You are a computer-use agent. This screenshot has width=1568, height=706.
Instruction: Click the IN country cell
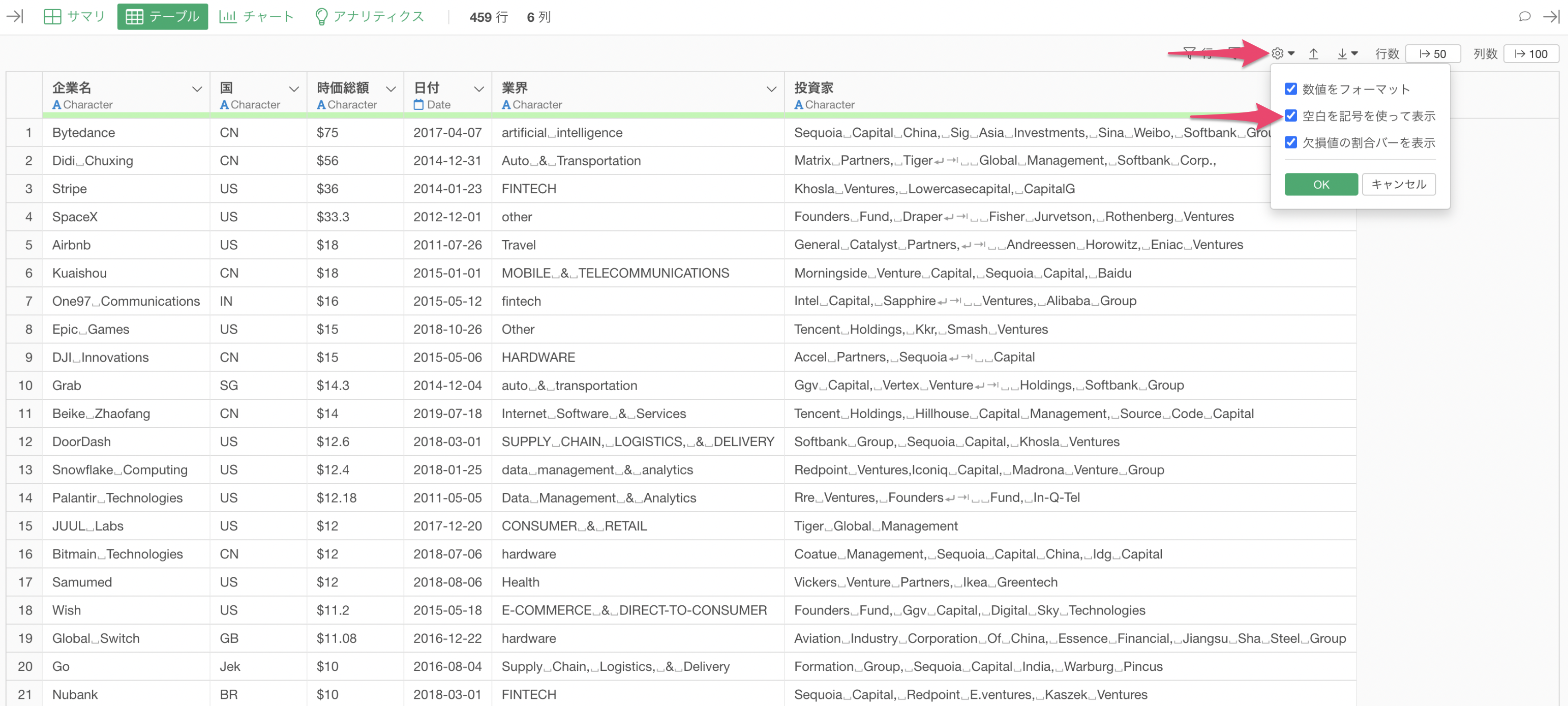click(x=259, y=301)
